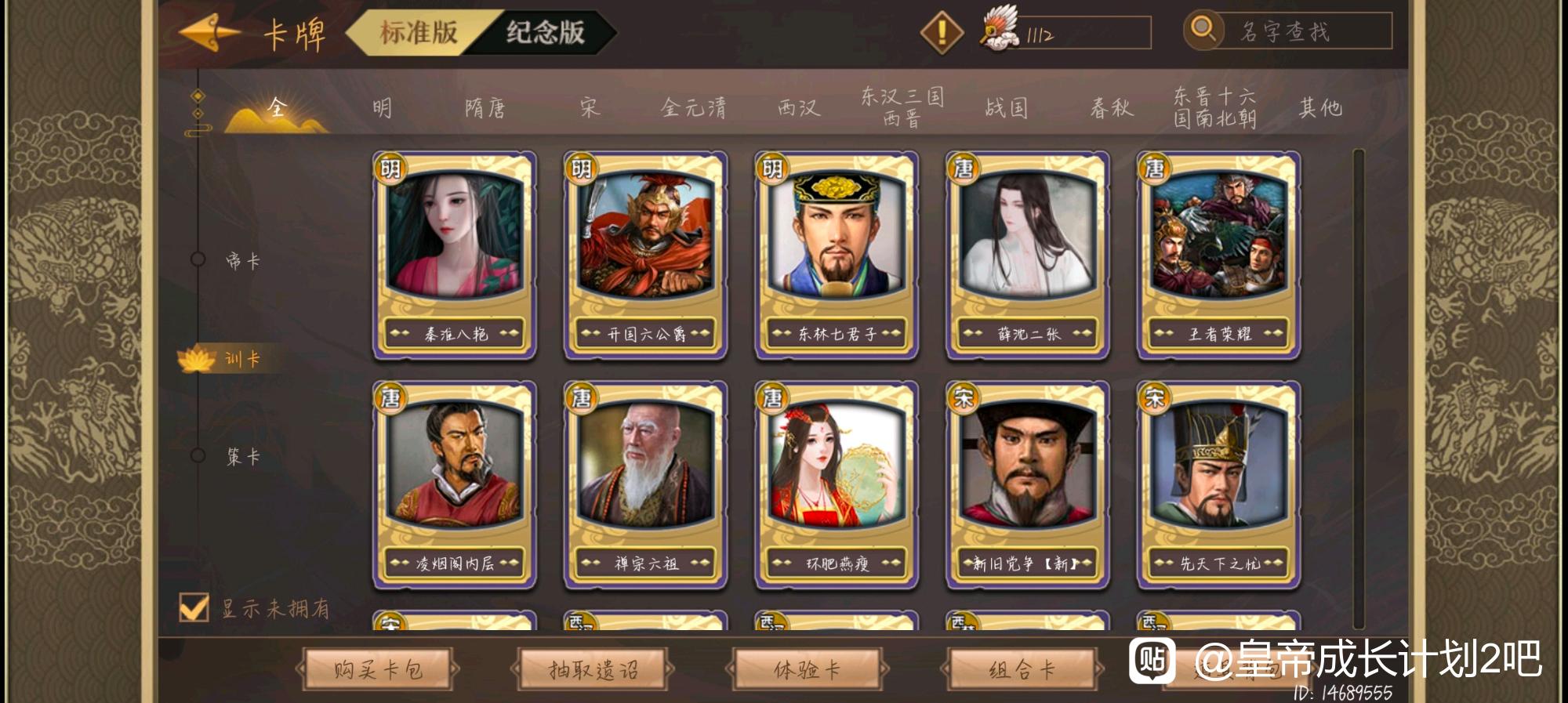Click the 明 dynasty badge on 秦淮八艳 card
The width and height of the screenshot is (1568, 703).
pyautogui.click(x=390, y=169)
